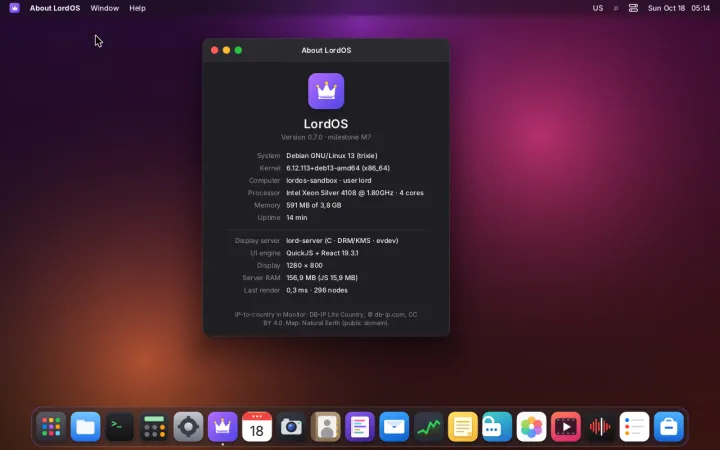The image size is (720, 450).
Task: Open the search magnifier in menu bar
Action: click(x=616, y=8)
